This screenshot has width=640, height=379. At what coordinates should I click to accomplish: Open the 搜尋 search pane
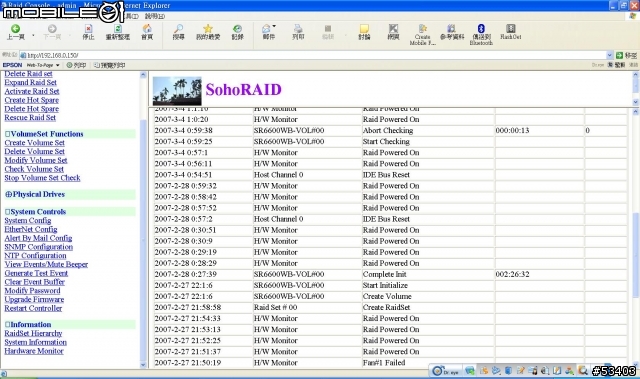tap(178, 32)
